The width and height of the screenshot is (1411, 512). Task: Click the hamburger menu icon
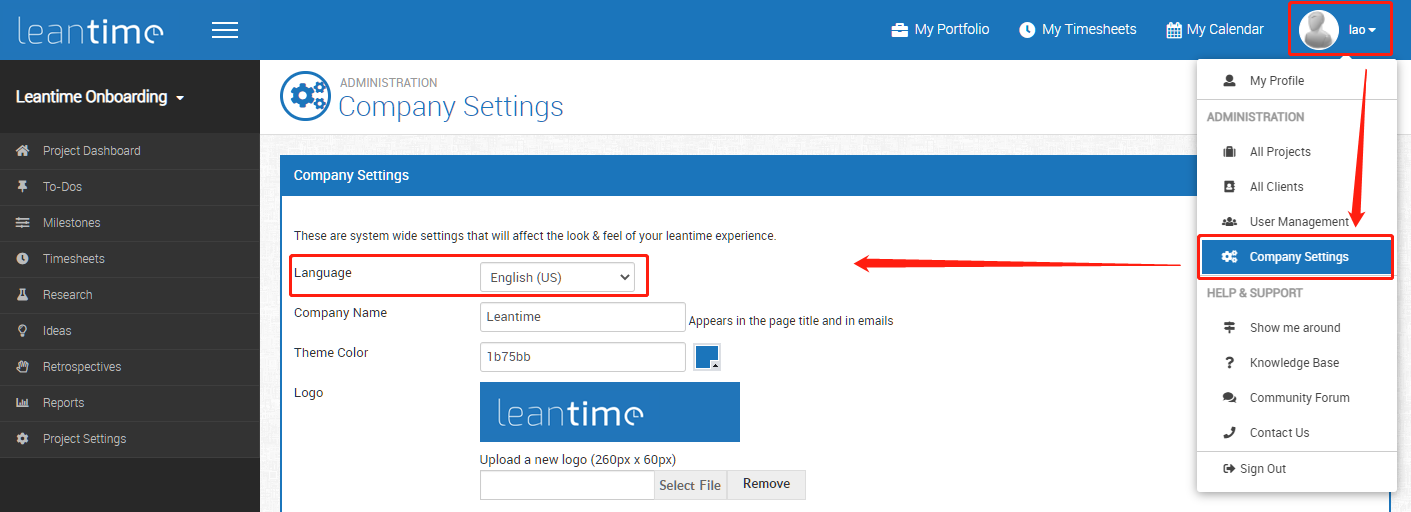click(x=225, y=30)
